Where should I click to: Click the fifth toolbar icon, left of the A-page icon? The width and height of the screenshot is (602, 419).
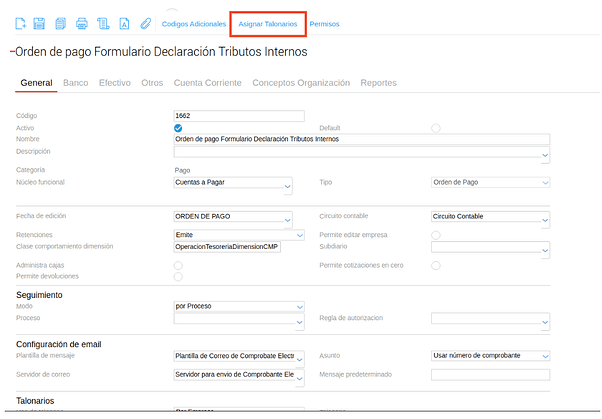point(103,22)
